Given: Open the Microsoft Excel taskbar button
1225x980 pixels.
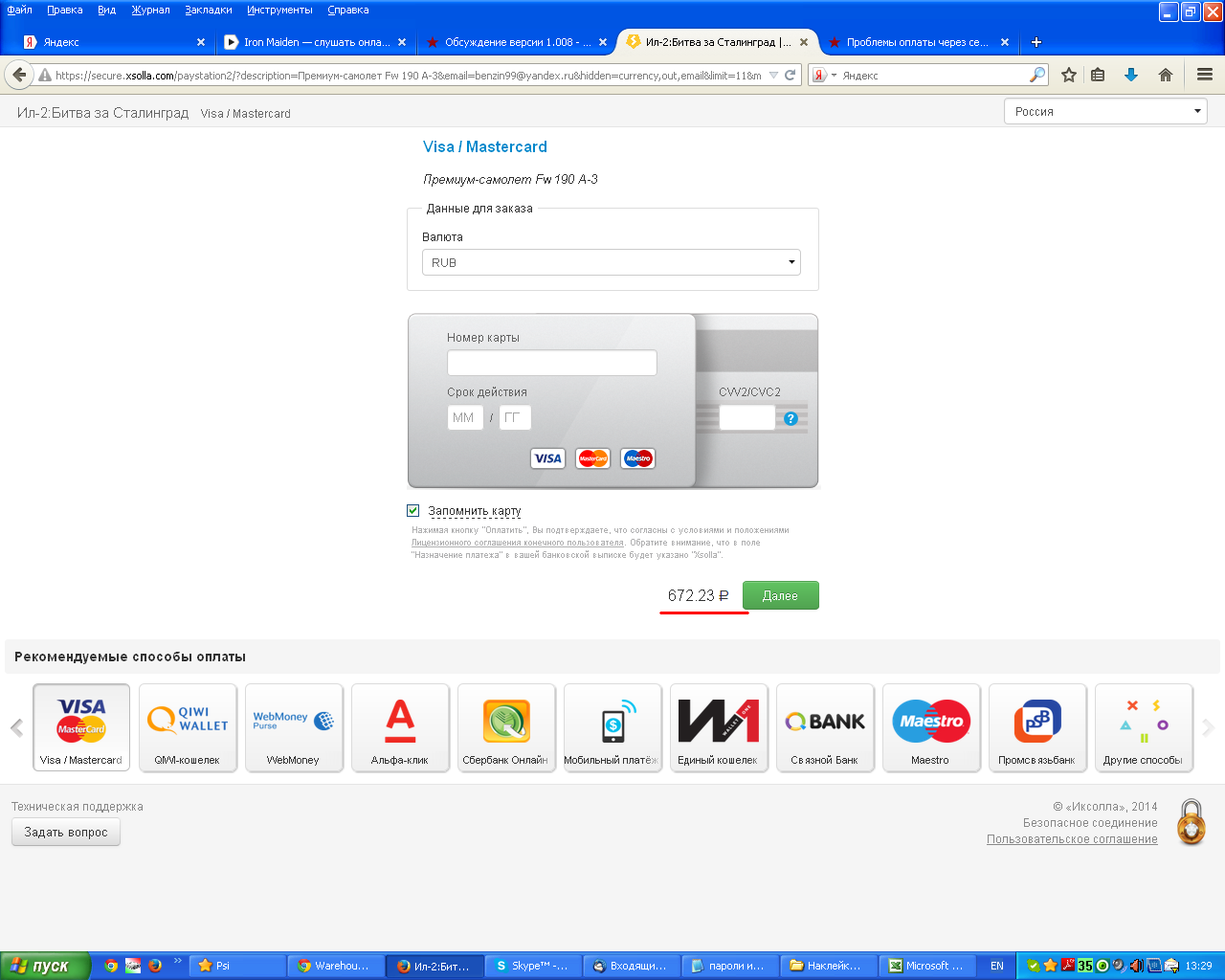Looking at the screenshot, I should point(927,966).
